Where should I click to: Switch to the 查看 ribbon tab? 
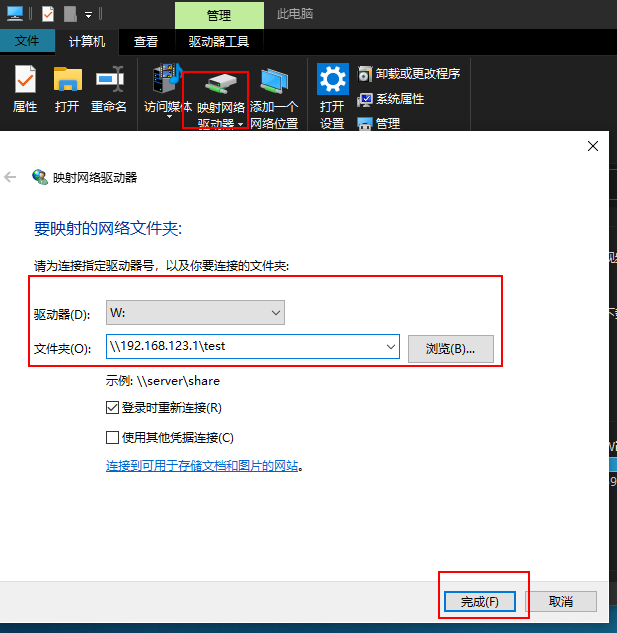(x=146, y=41)
